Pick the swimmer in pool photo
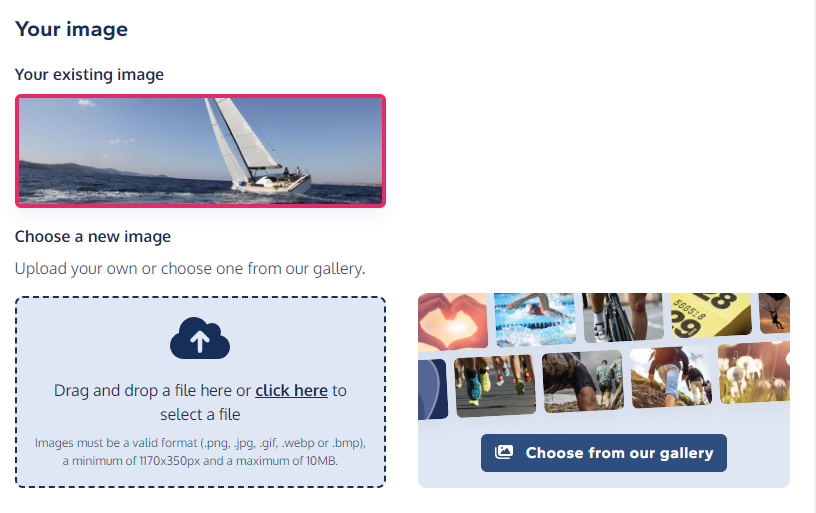Screen dimensions: 816x513 (535, 319)
